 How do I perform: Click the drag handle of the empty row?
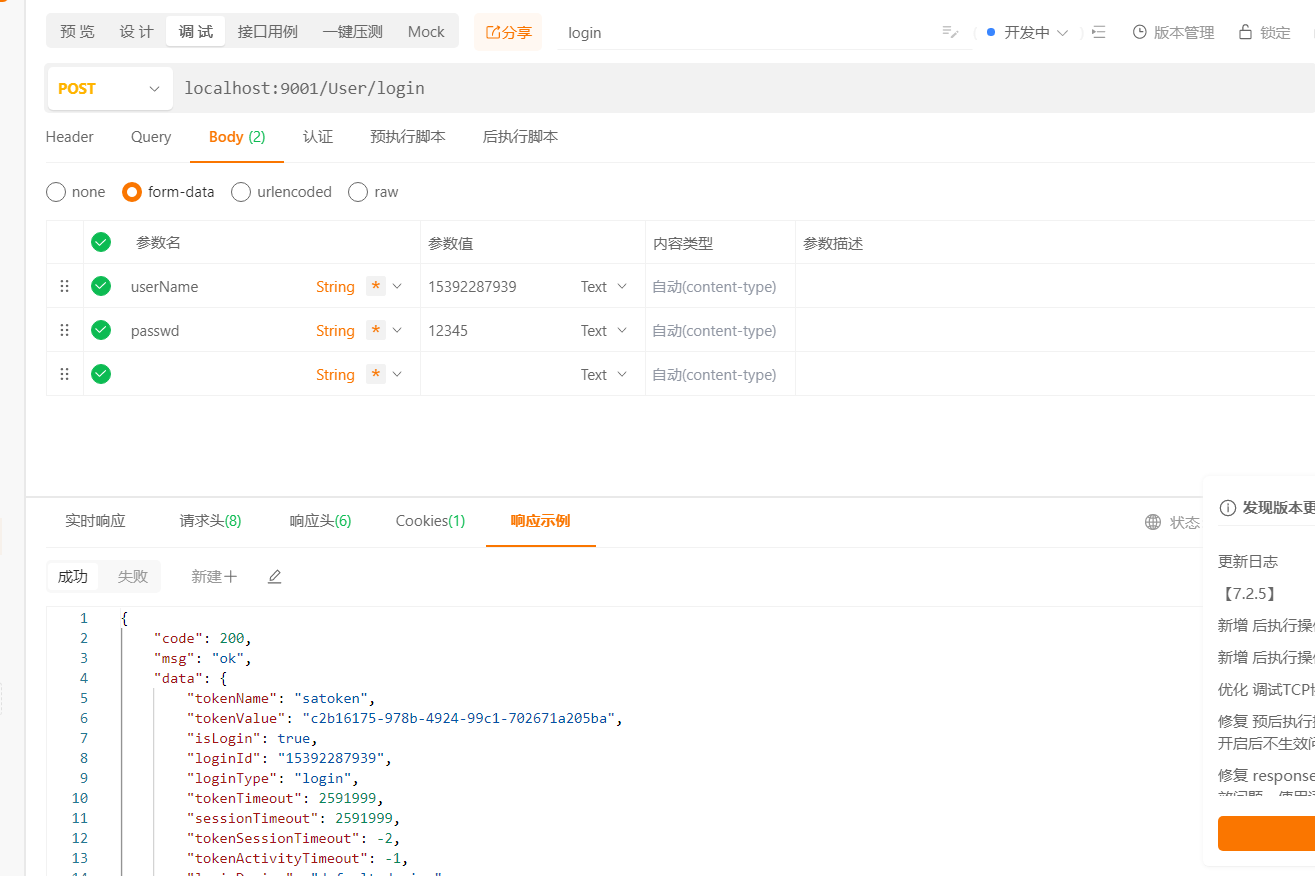tap(65, 374)
